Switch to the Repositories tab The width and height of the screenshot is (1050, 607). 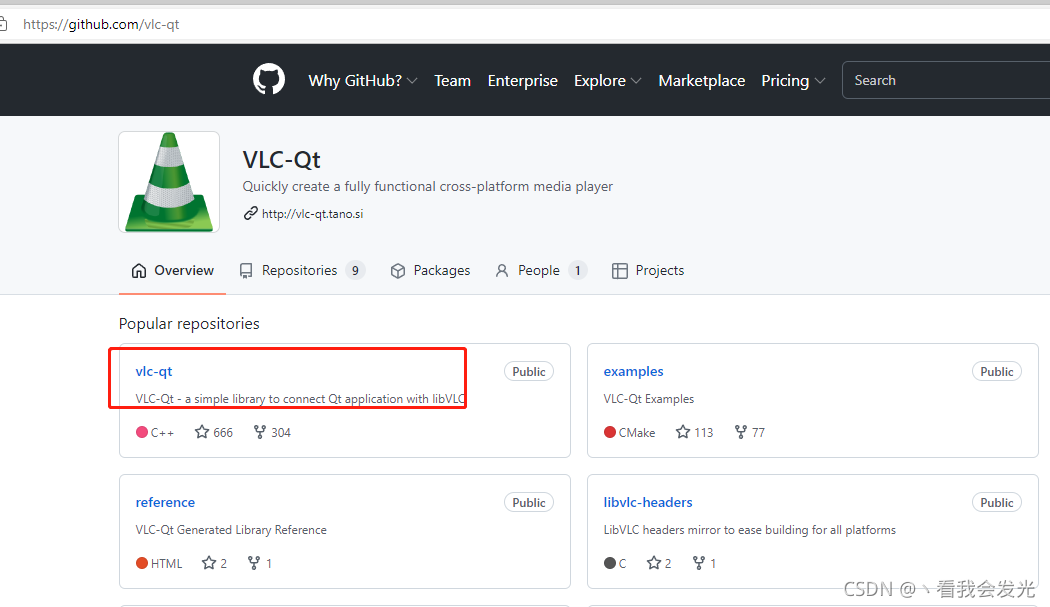302,271
